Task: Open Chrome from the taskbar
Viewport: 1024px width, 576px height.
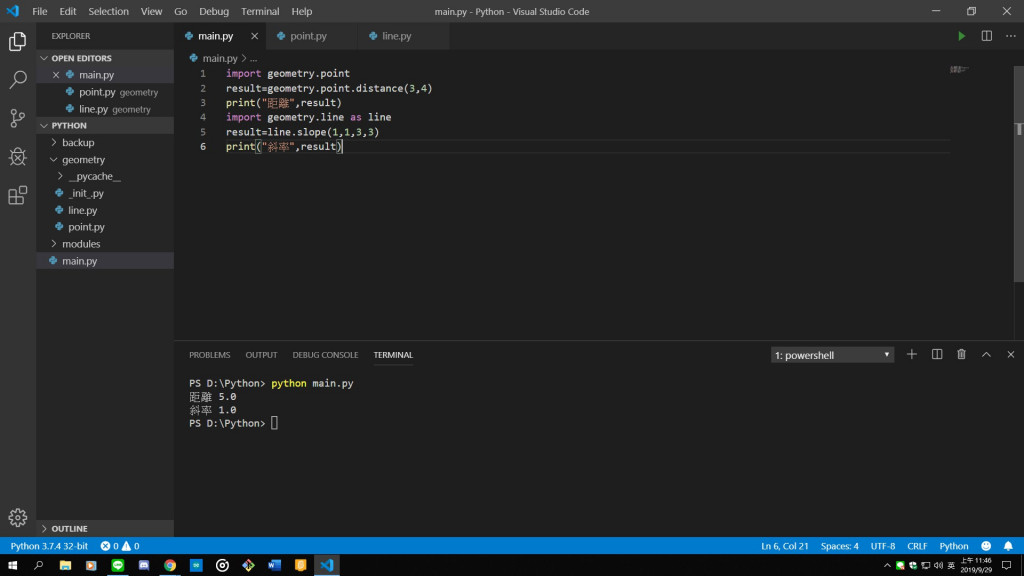Action: click(170, 565)
